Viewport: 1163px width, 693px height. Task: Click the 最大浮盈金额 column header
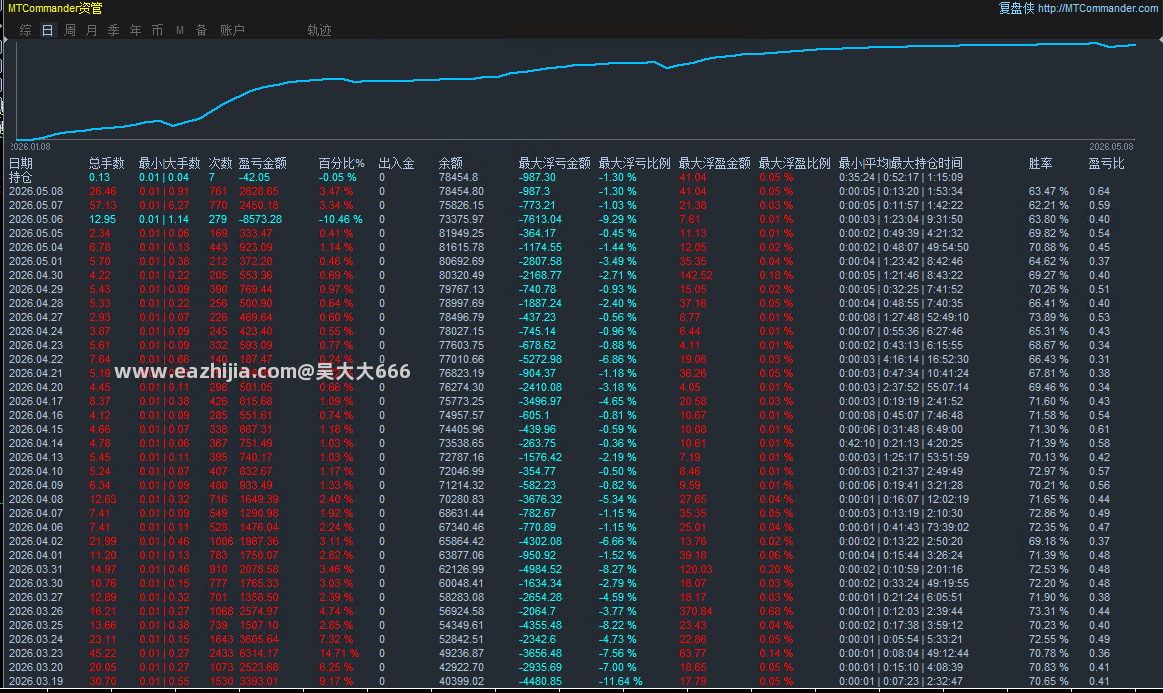(x=715, y=163)
